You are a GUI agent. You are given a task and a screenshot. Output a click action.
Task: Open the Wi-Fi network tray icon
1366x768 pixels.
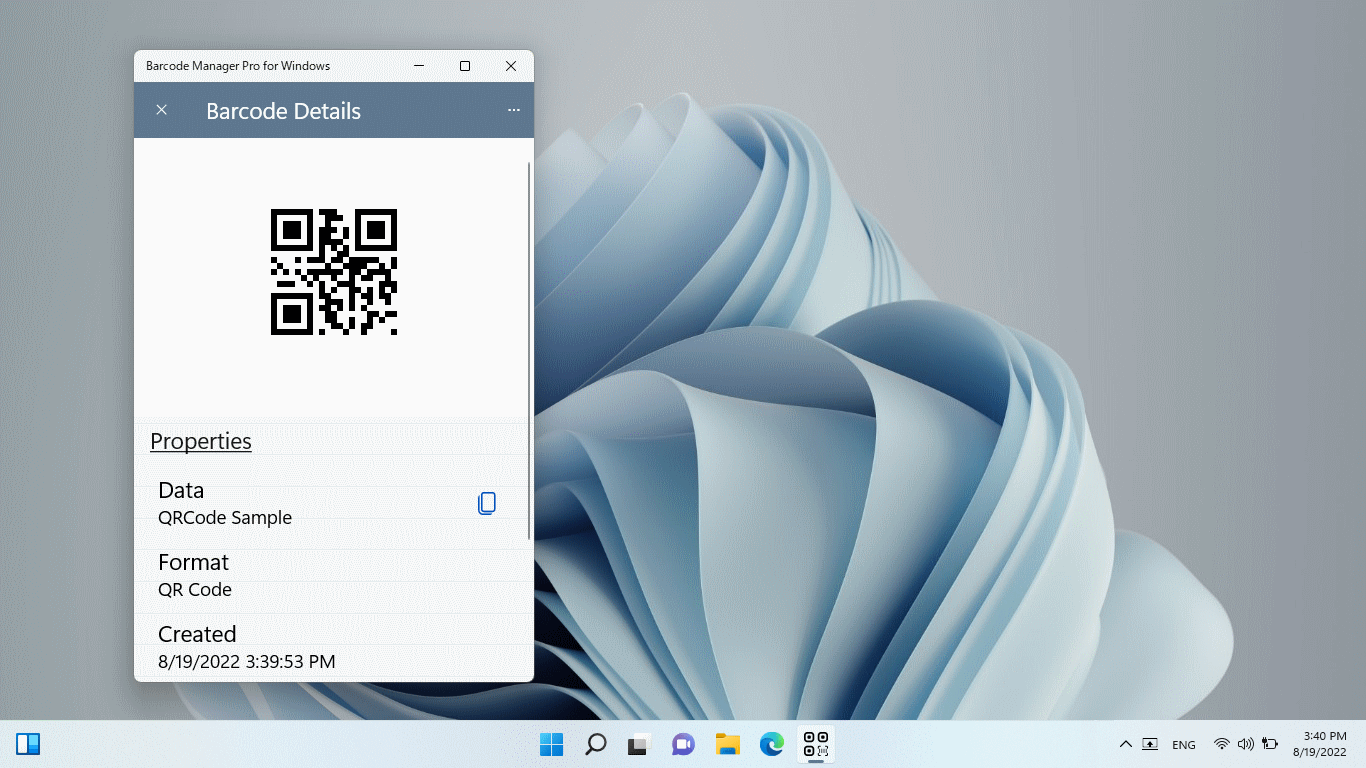coord(1221,744)
